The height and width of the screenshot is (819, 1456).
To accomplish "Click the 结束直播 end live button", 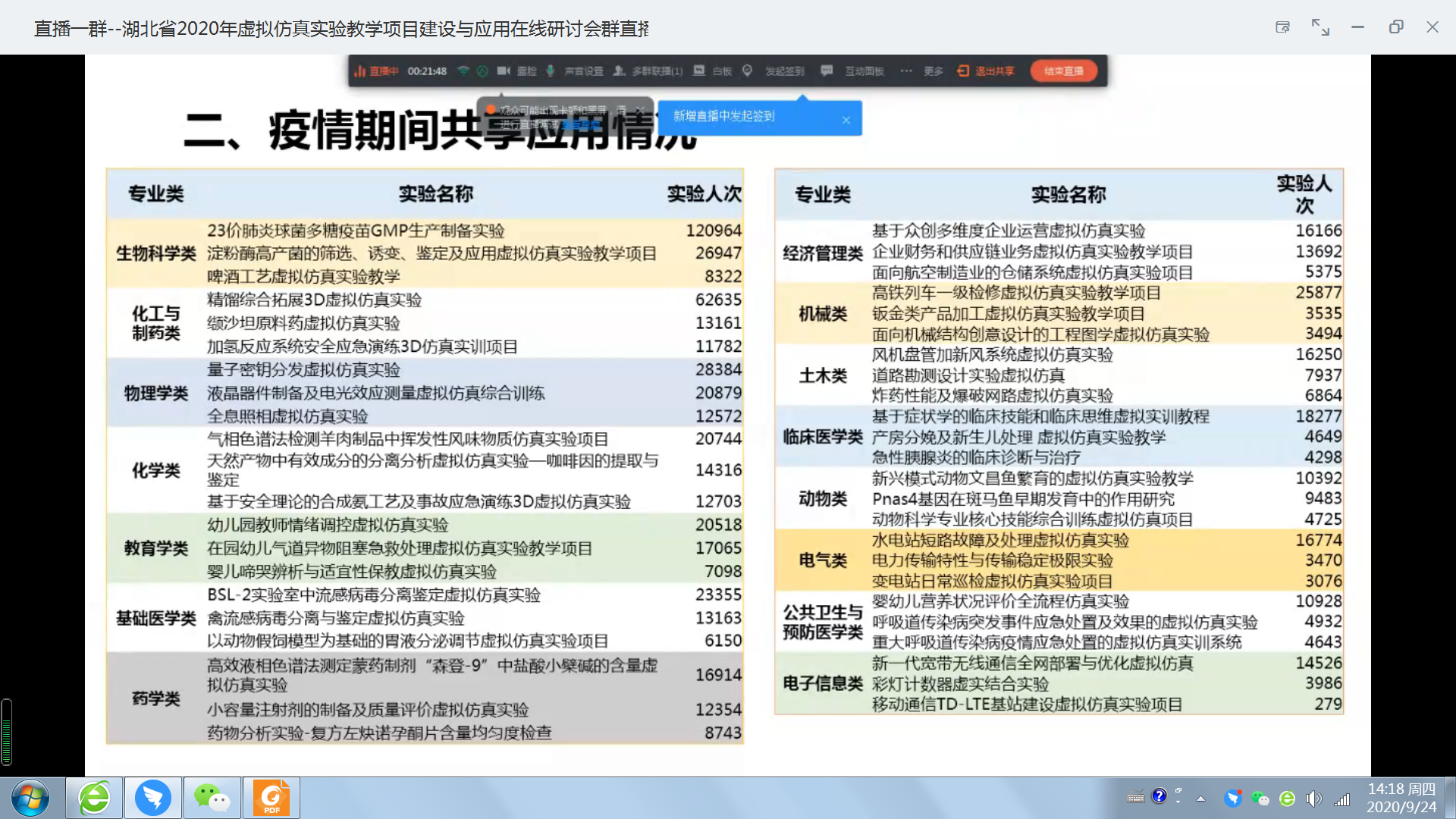I will (x=1063, y=71).
